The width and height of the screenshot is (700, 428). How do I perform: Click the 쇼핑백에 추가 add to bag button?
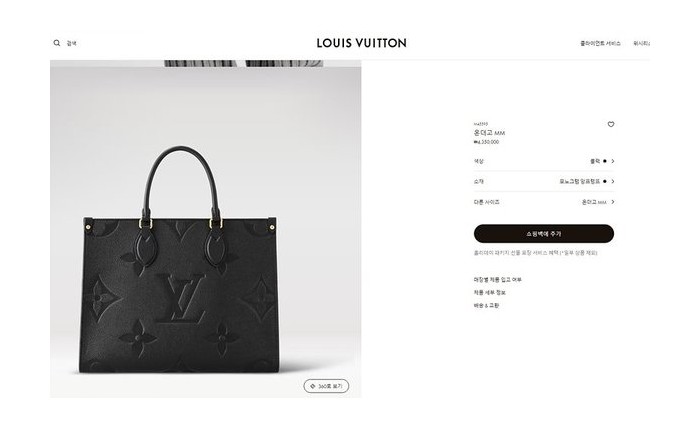tap(544, 234)
